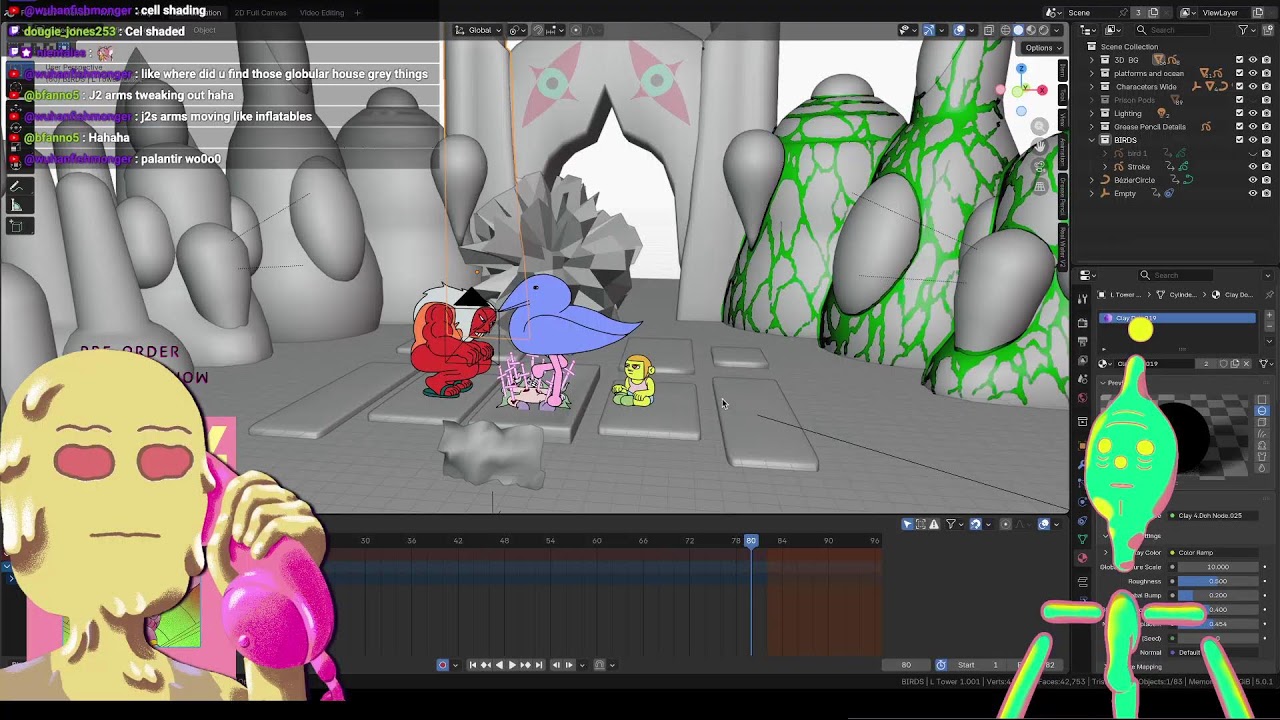Show bird 1 with its eye icon

pyautogui.click(x=1253, y=154)
